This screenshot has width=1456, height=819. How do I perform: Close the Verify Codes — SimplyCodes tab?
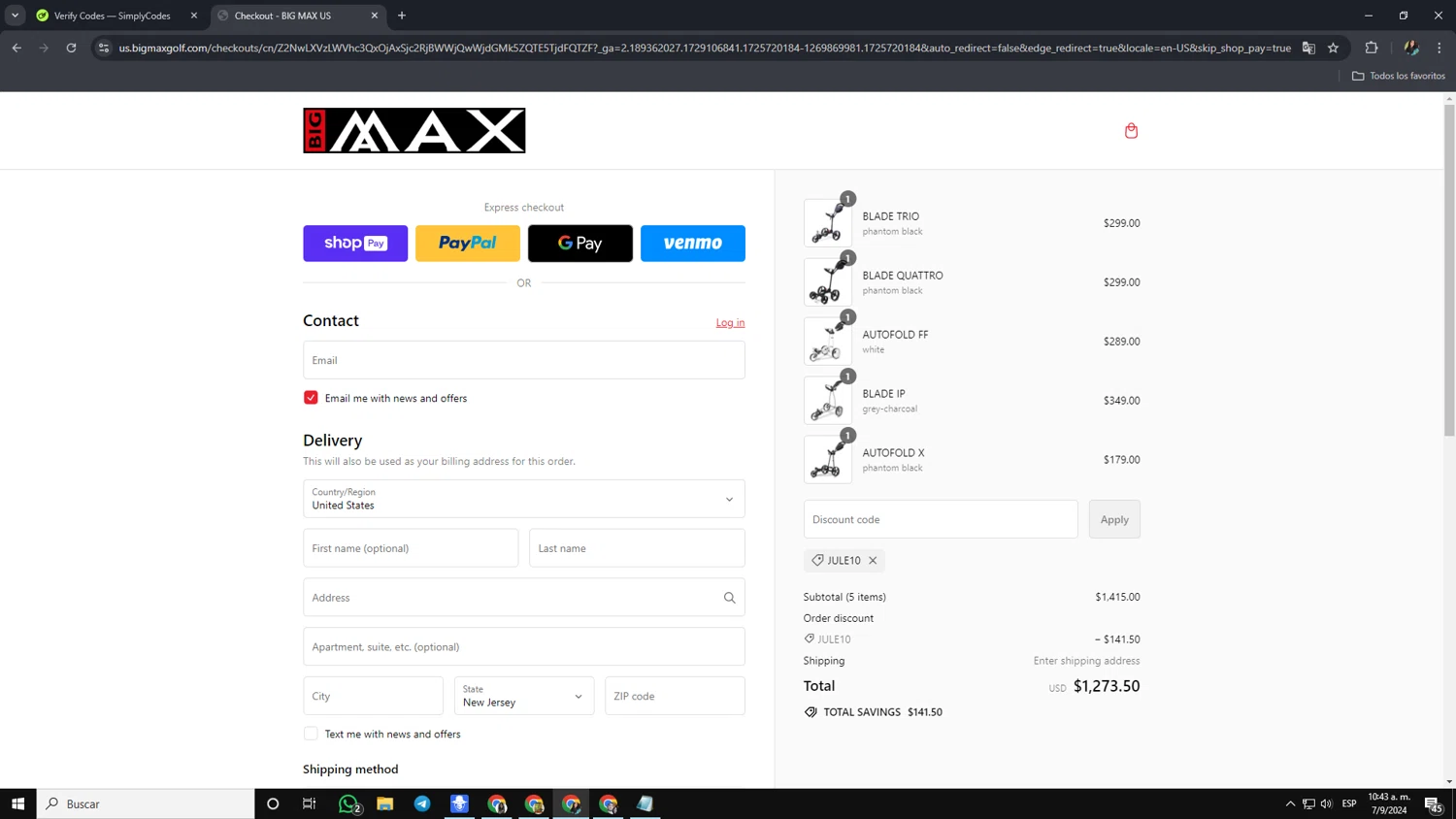[x=194, y=16]
